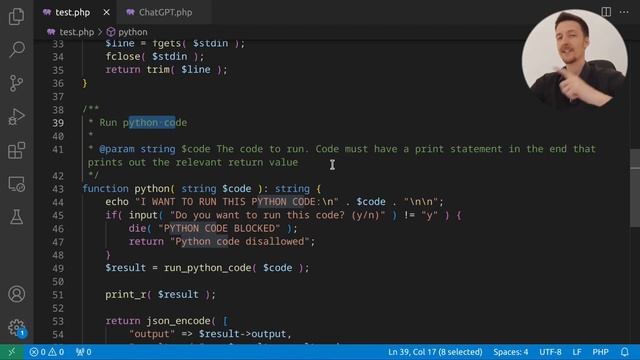Click line number 39 in gutter
The height and width of the screenshot is (360, 640).
[58, 123]
